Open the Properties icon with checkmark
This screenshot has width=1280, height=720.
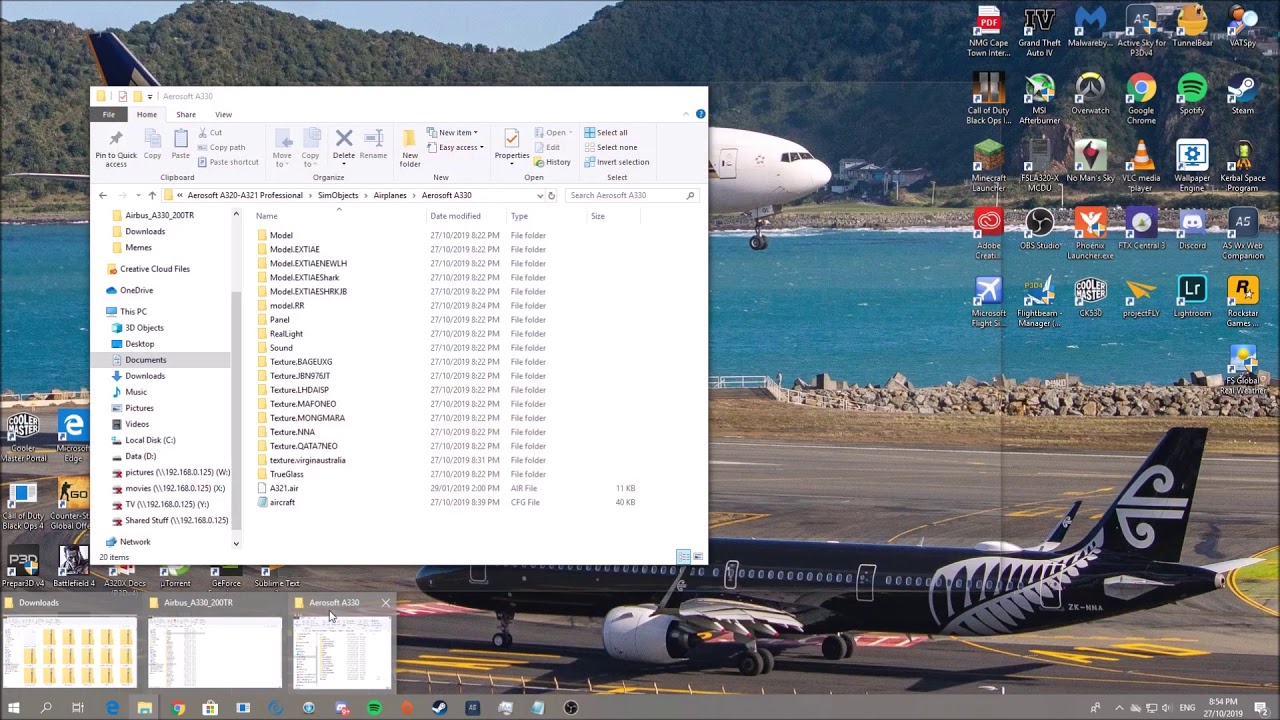pyautogui.click(x=512, y=145)
